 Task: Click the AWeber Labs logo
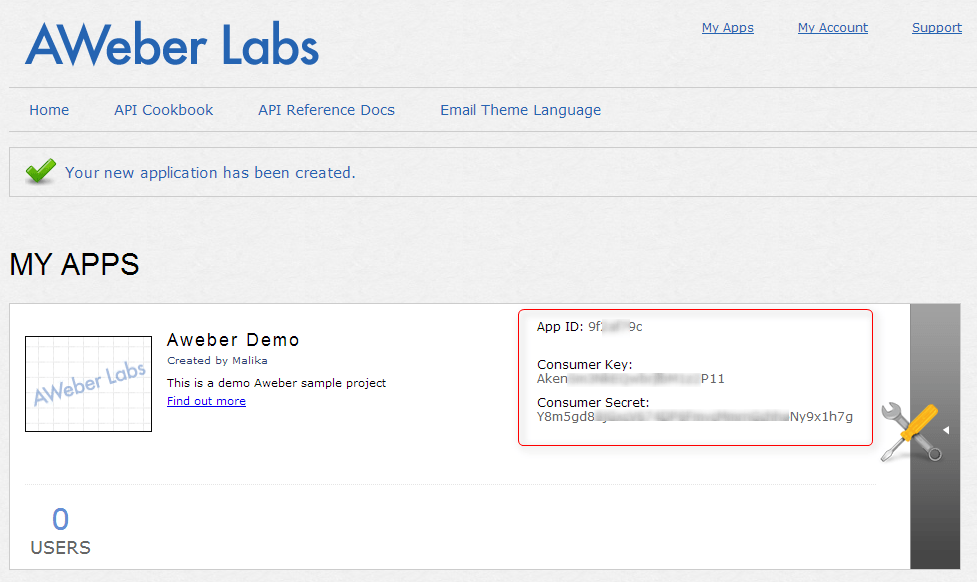[172, 44]
